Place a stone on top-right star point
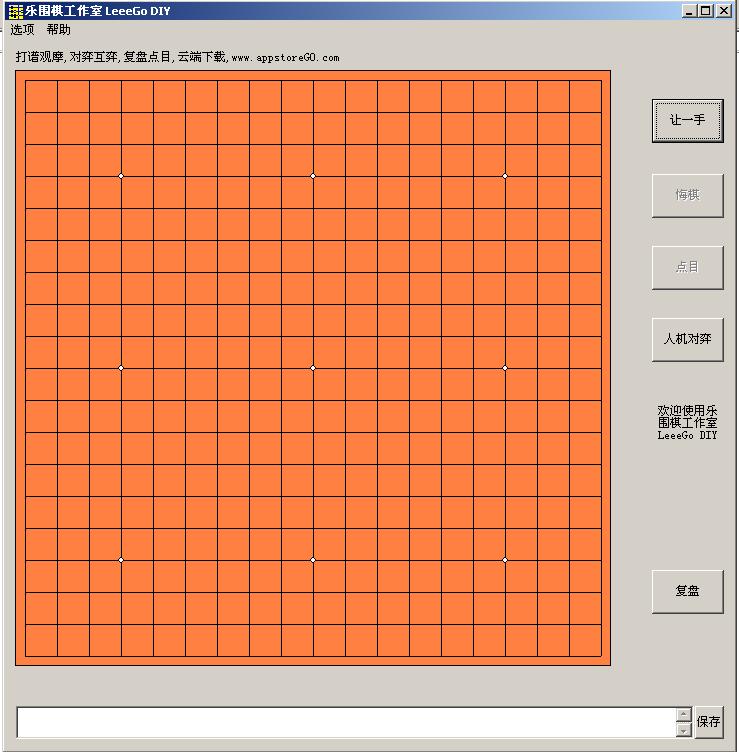The width and height of the screenshot is (739, 752). [505, 176]
